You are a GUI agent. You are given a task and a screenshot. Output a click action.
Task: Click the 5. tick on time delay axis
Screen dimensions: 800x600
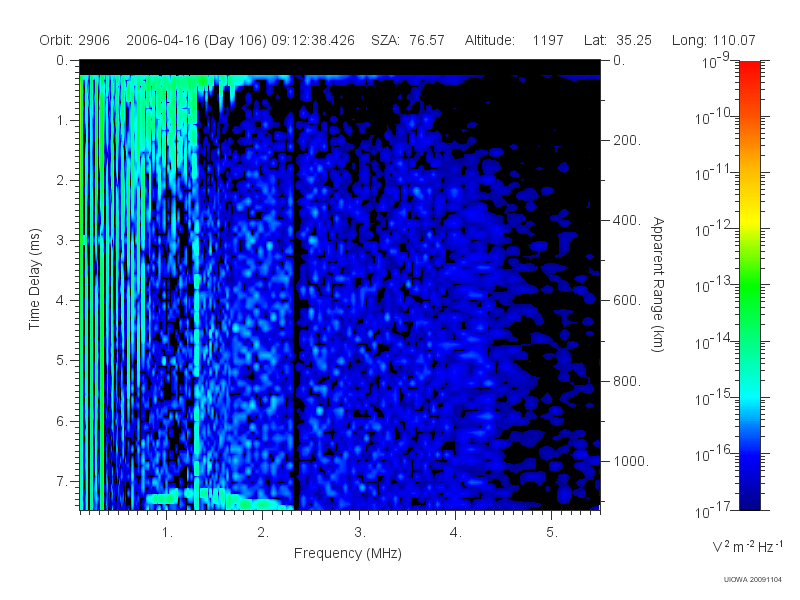62,361
